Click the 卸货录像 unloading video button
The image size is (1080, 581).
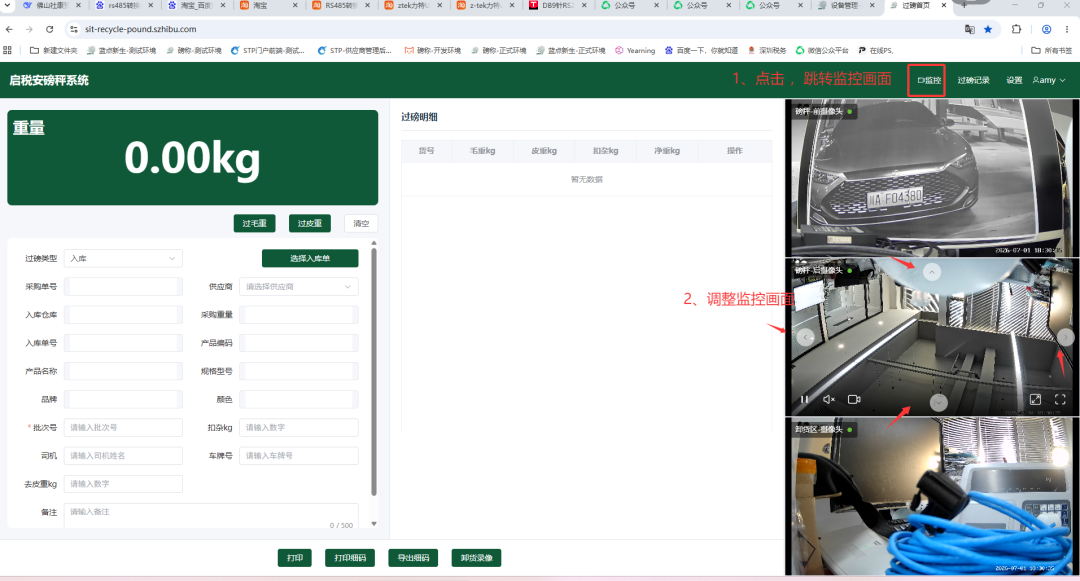(477, 558)
